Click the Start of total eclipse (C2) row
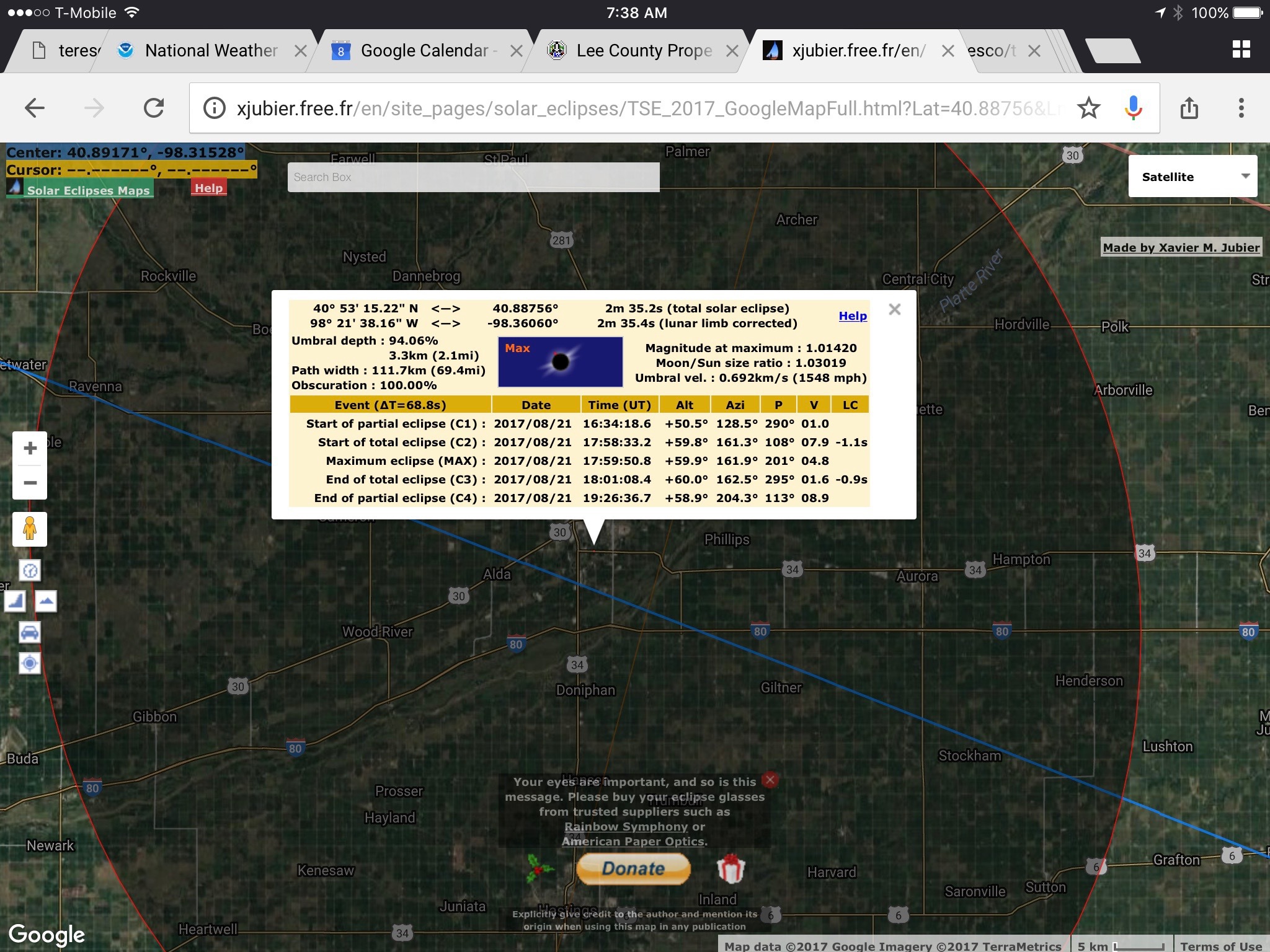1270x952 pixels. pyautogui.click(x=579, y=443)
